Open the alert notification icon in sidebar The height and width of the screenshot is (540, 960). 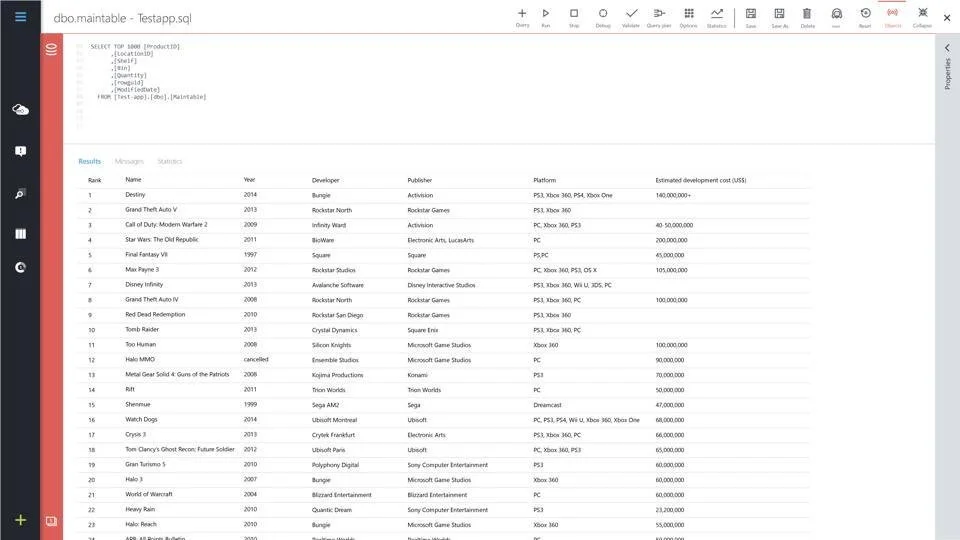[x=20, y=151]
